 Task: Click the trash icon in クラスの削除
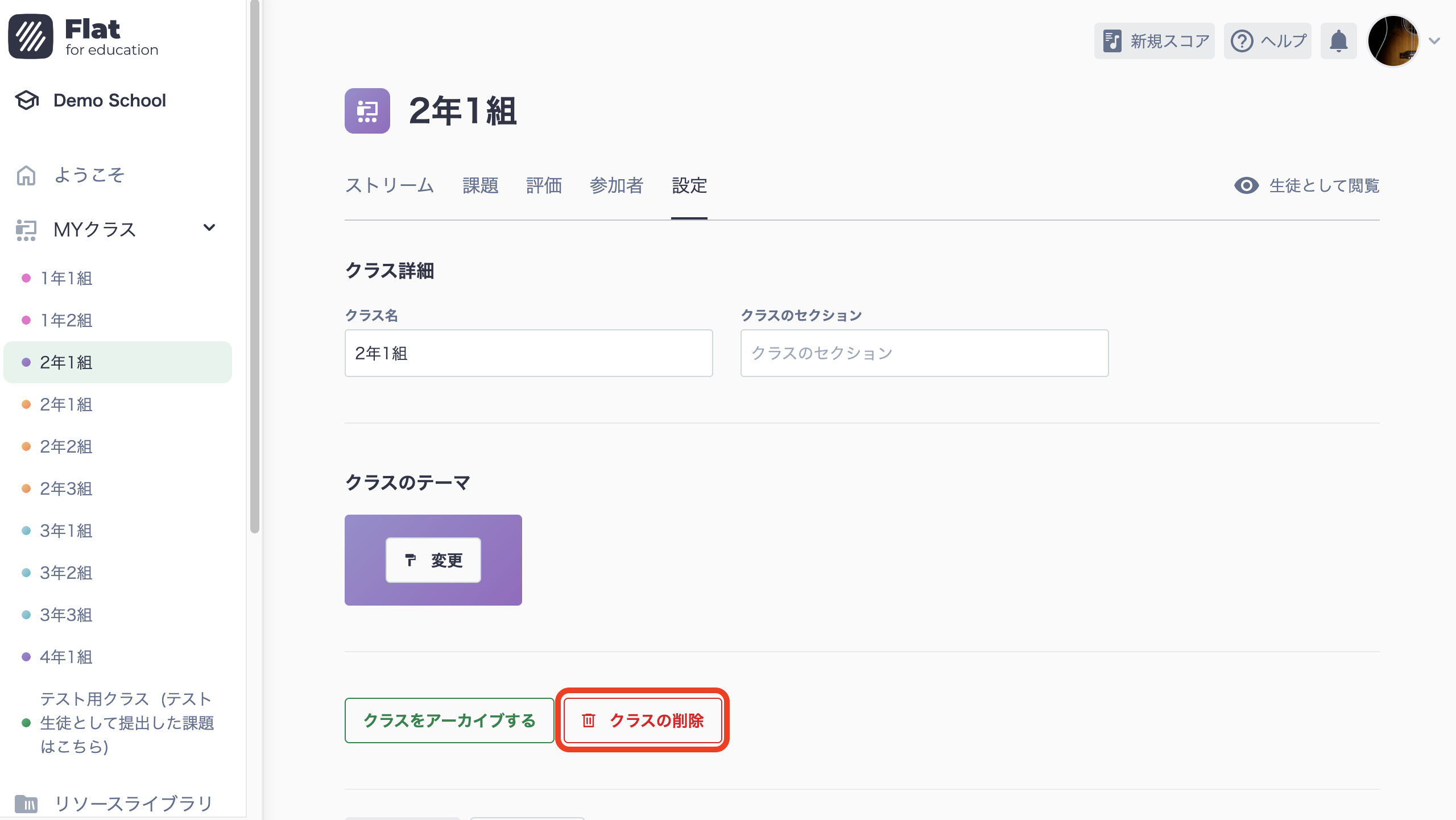(588, 721)
